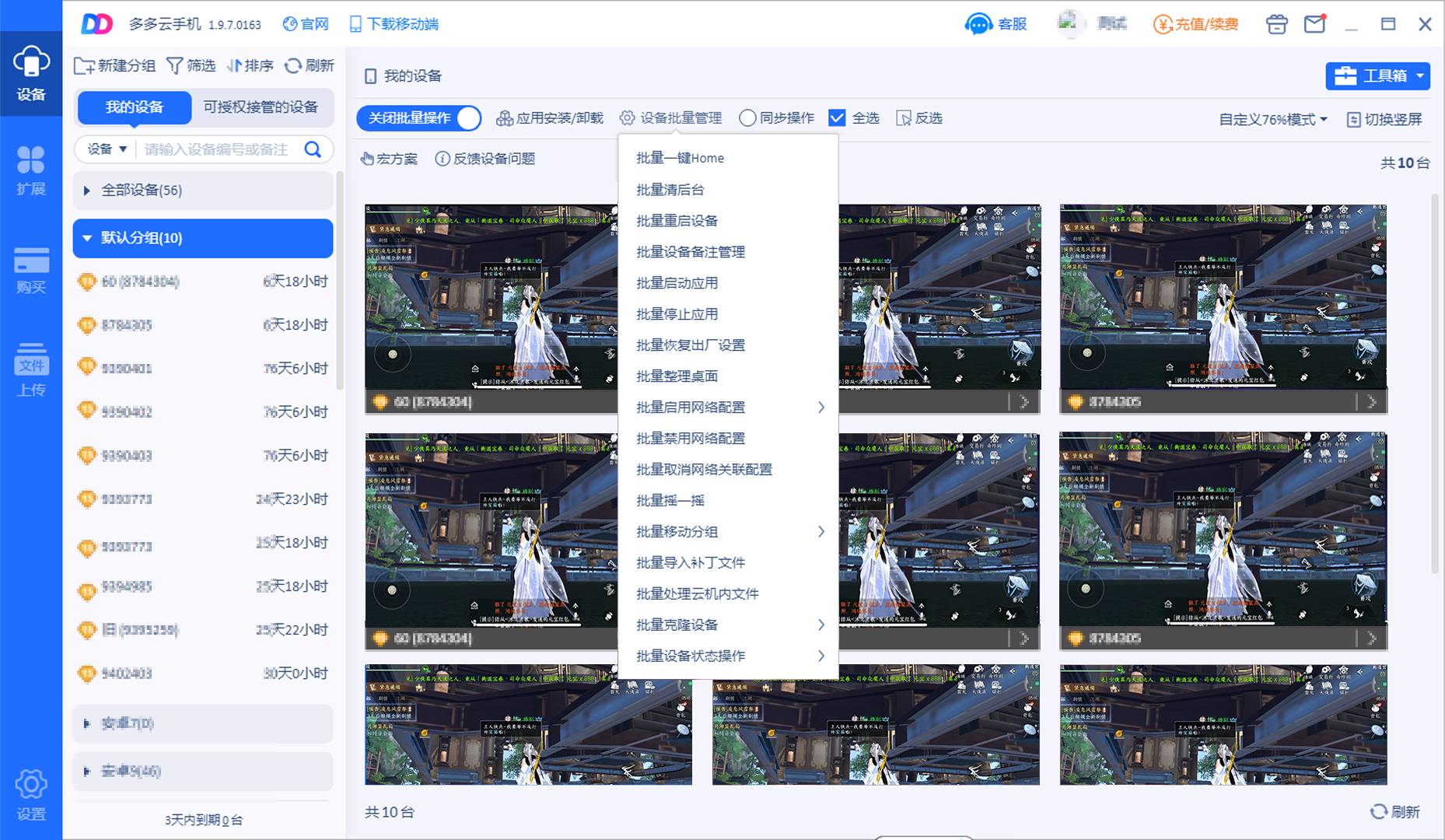Screen dimensions: 1445x840
Task: Open the 扩展 extensions sidebar icon
Action: (x=31, y=170)
